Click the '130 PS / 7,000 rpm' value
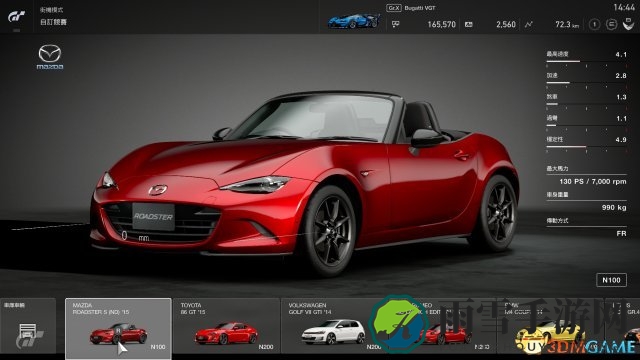The width and height of the screenshot is (640, 360). pos(593,181)
